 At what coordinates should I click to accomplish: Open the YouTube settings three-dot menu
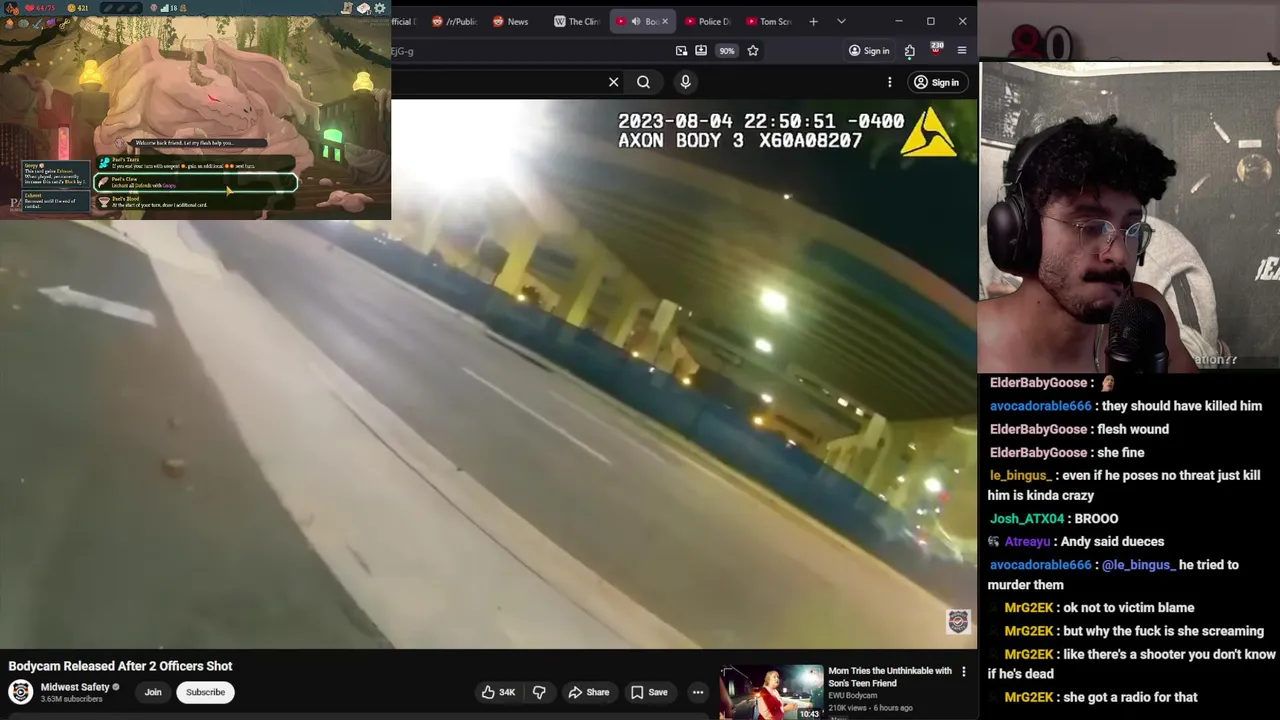(x=889, y=82)
